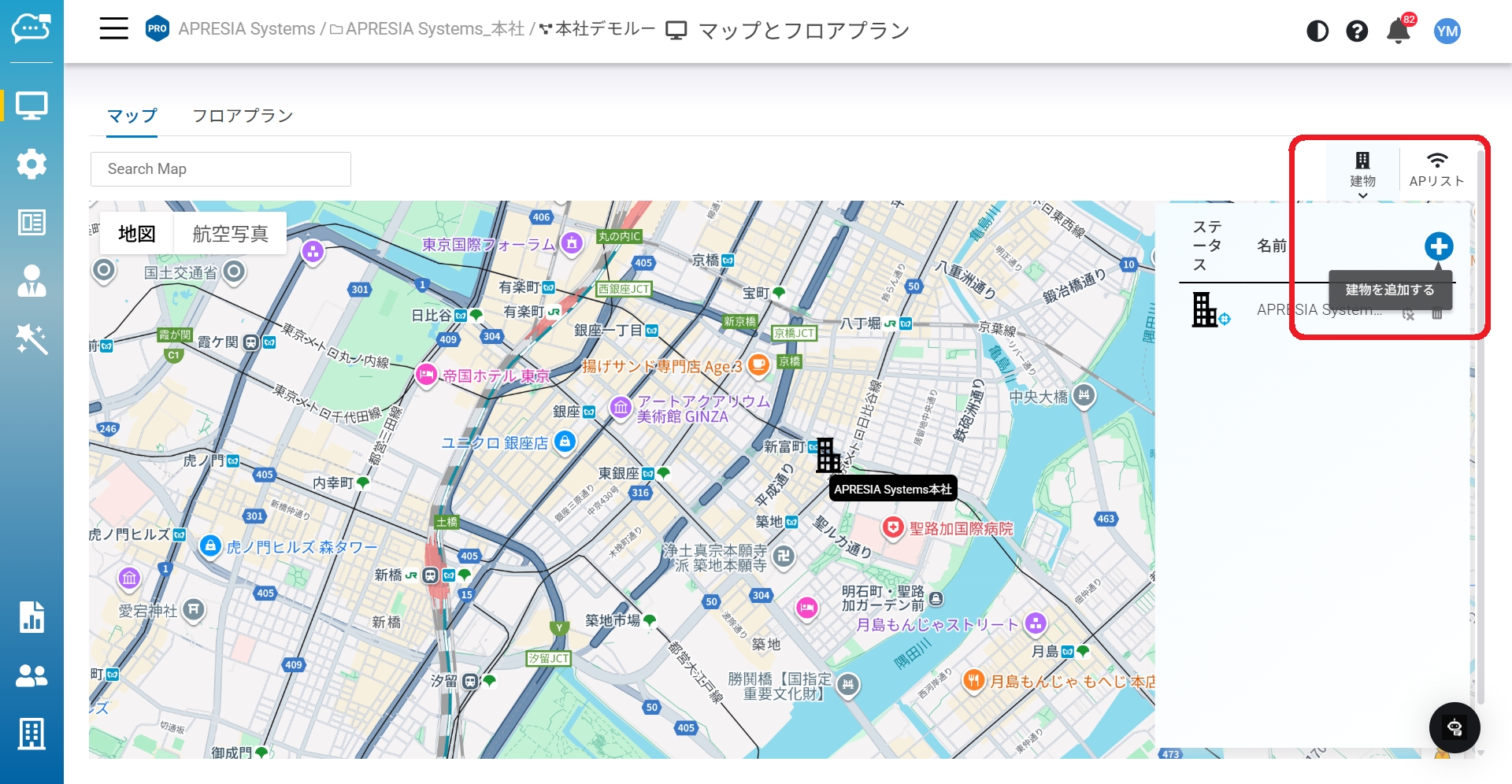
Task: Click the blue plus add building button
Action: point(1438,246)
